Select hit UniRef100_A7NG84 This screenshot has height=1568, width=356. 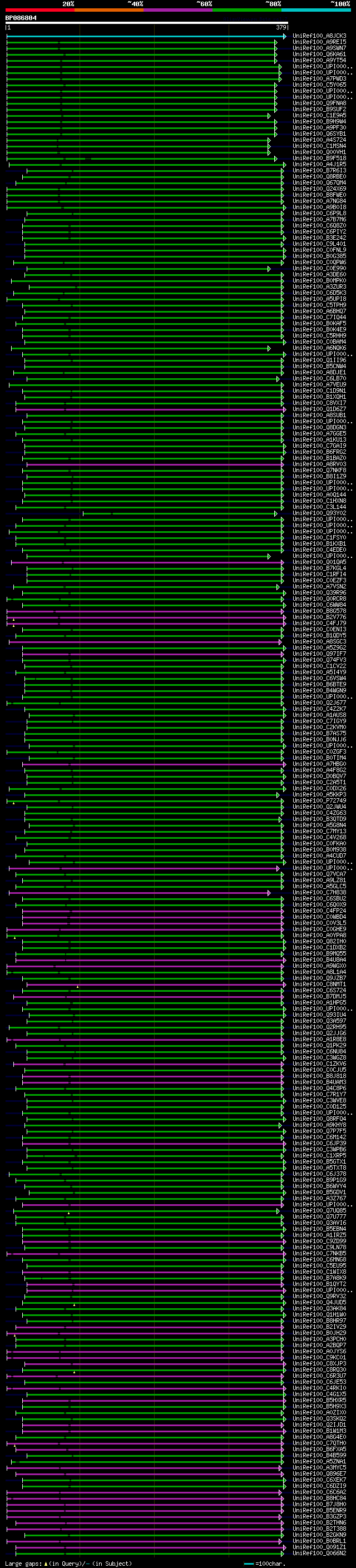click(x=319, y=201)
